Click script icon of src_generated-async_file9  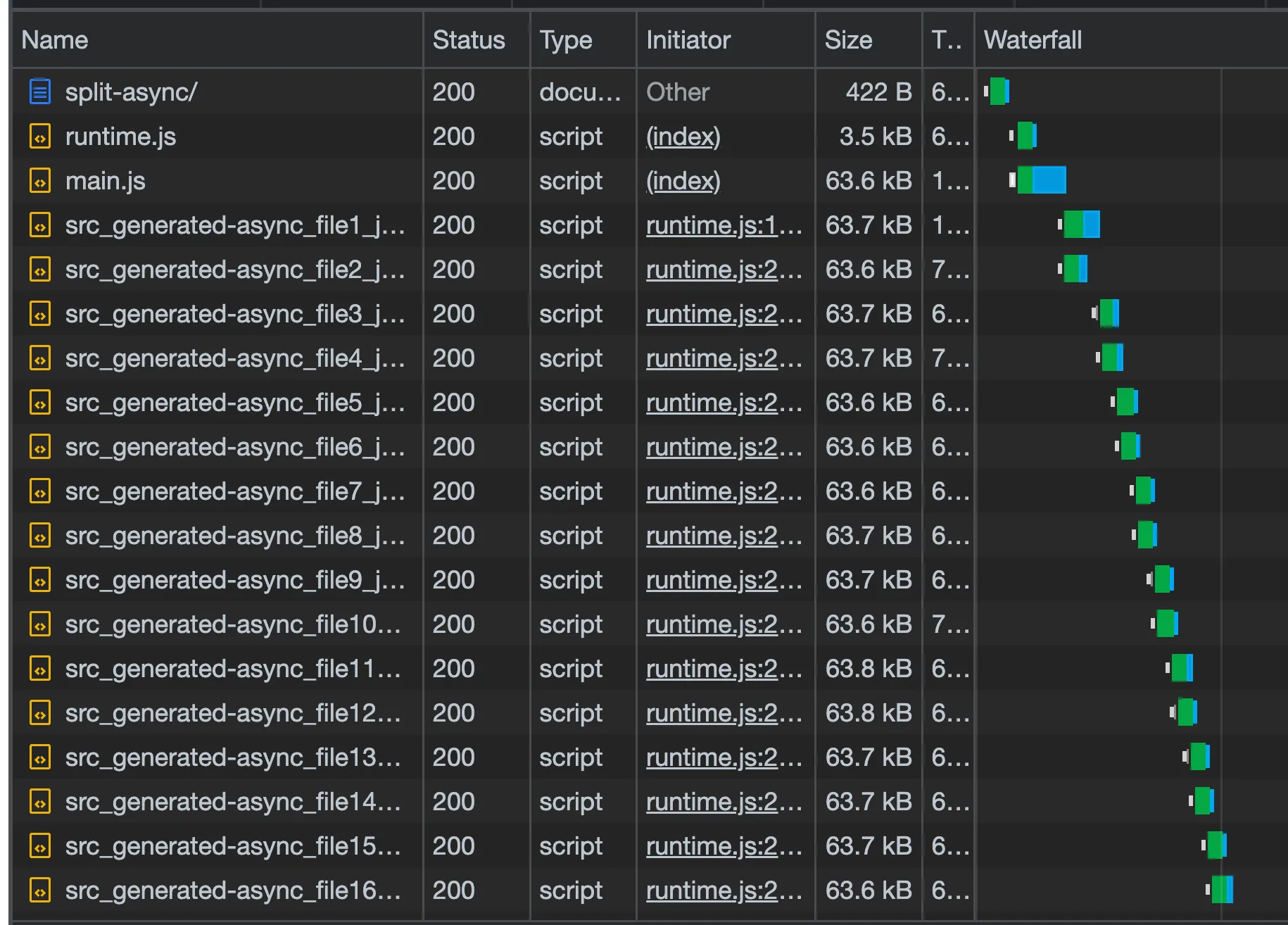click(40, 580)
